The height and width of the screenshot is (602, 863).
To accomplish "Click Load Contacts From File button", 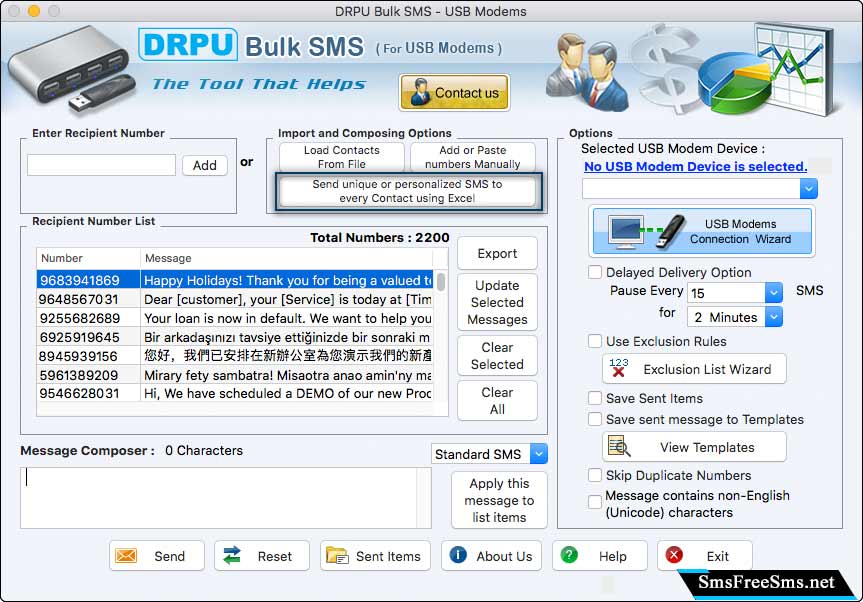I will [341, 157].
